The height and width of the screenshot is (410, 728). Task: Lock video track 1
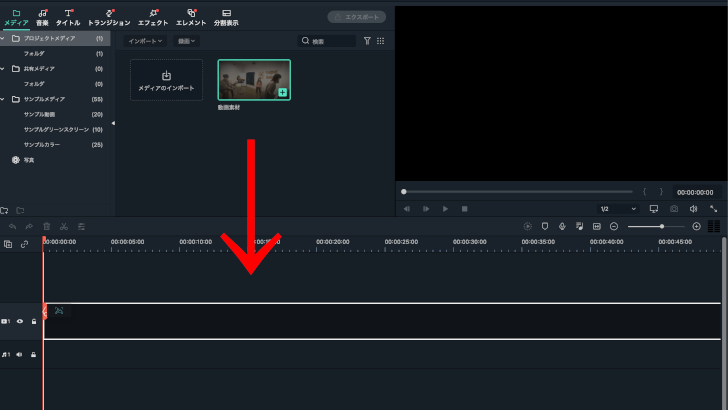pyautogui.click(x=34, y=321)
